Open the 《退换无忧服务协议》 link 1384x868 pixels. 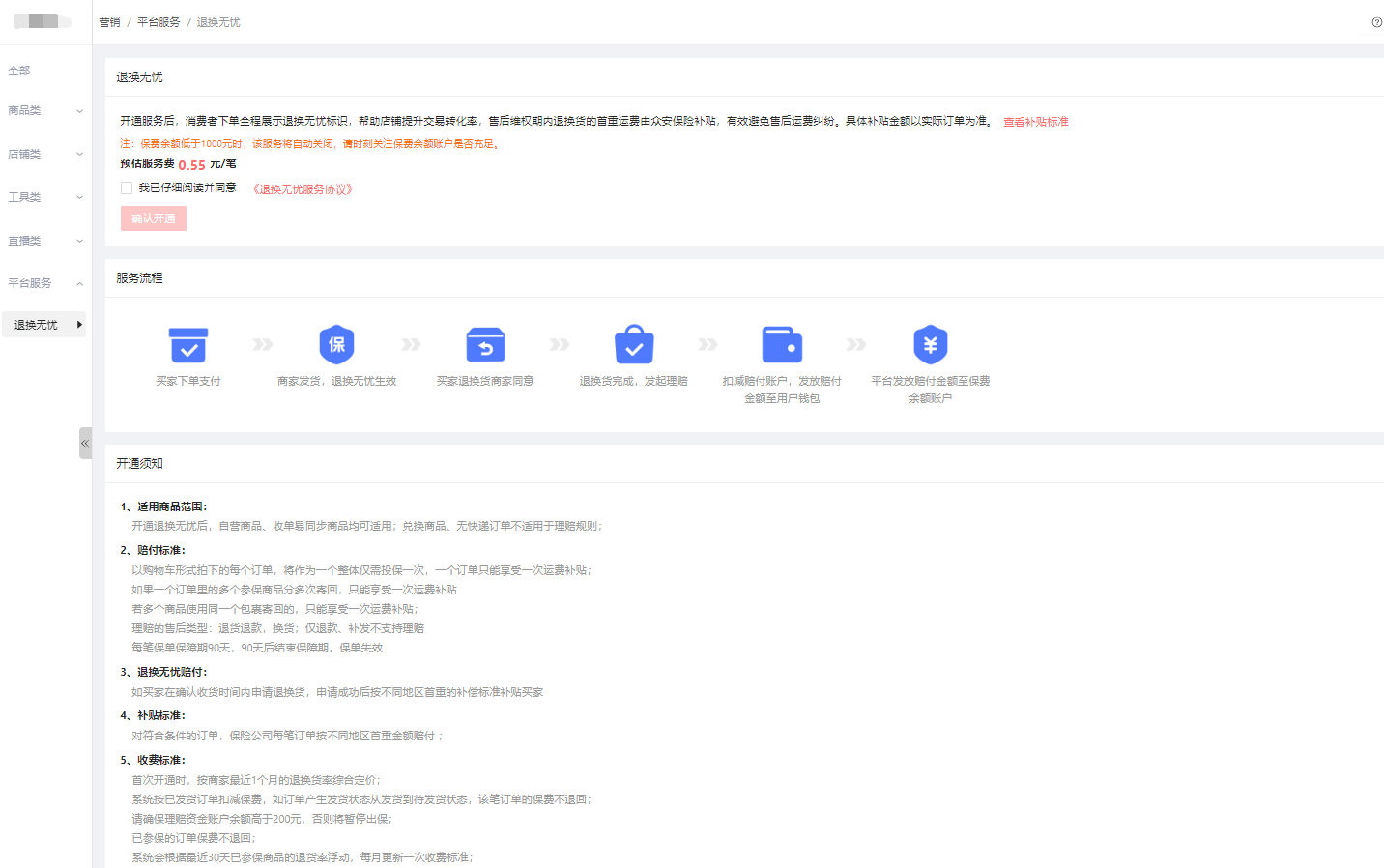pyautogui.click(x=303, y=189)
